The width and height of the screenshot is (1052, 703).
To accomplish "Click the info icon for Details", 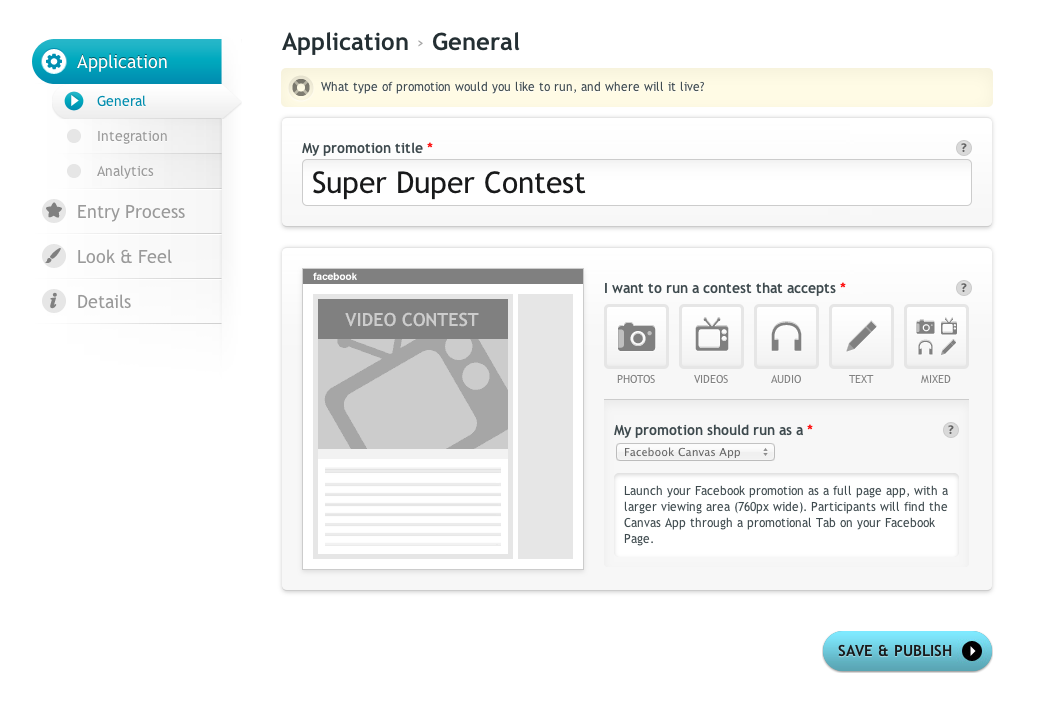I will (54, 301).
